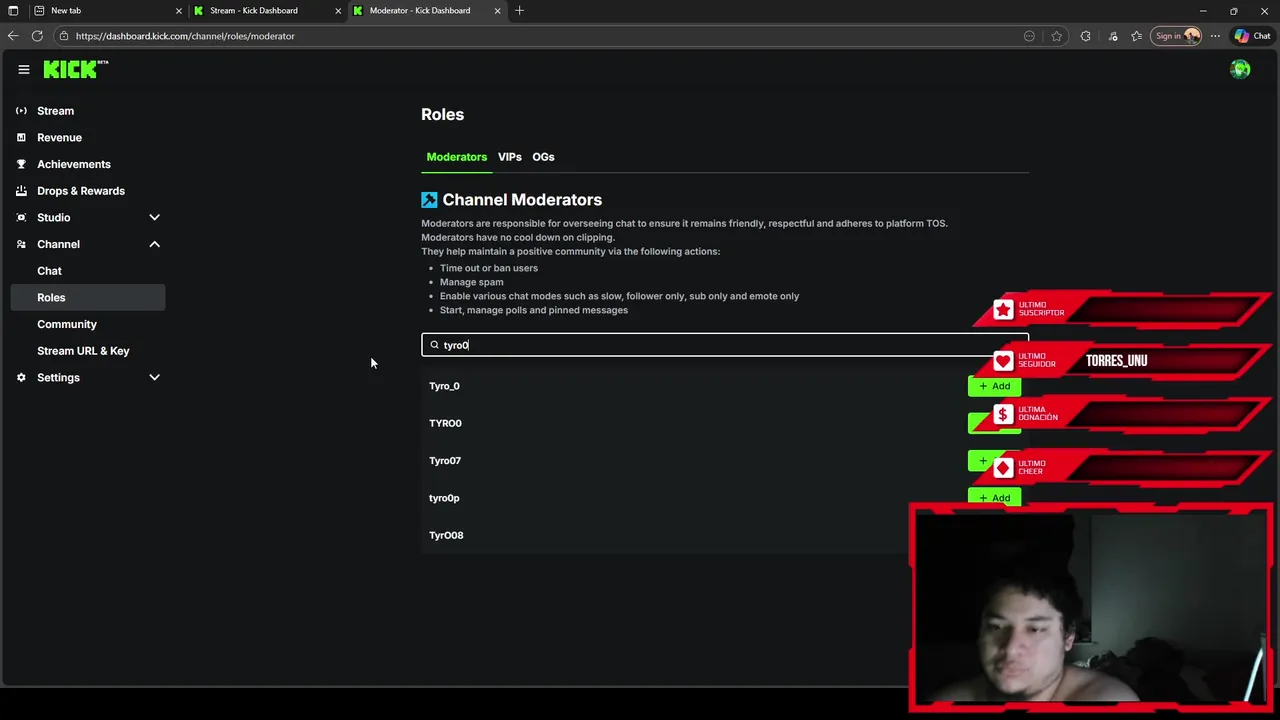Click the Settings gear icon in sidebar

point(21,377)
